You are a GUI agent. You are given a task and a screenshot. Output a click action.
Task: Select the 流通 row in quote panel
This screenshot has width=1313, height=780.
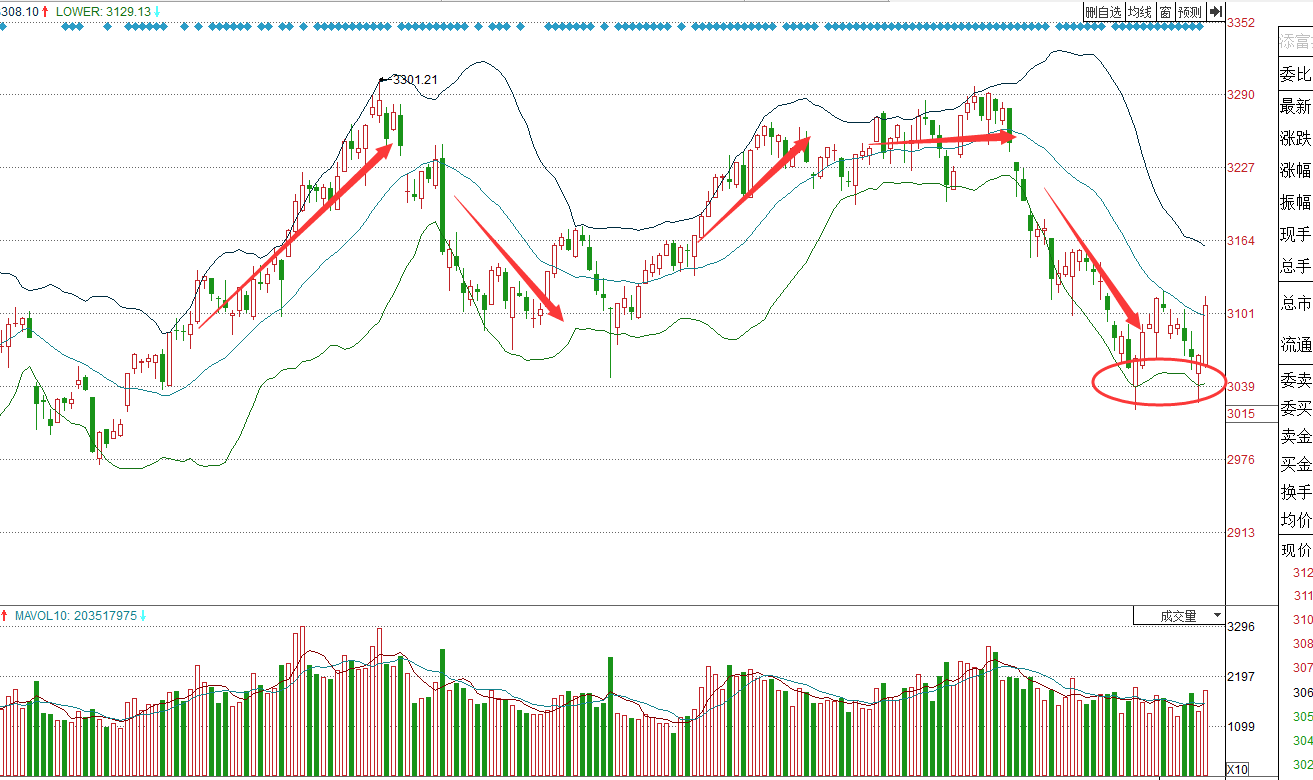pos(1295,344)
